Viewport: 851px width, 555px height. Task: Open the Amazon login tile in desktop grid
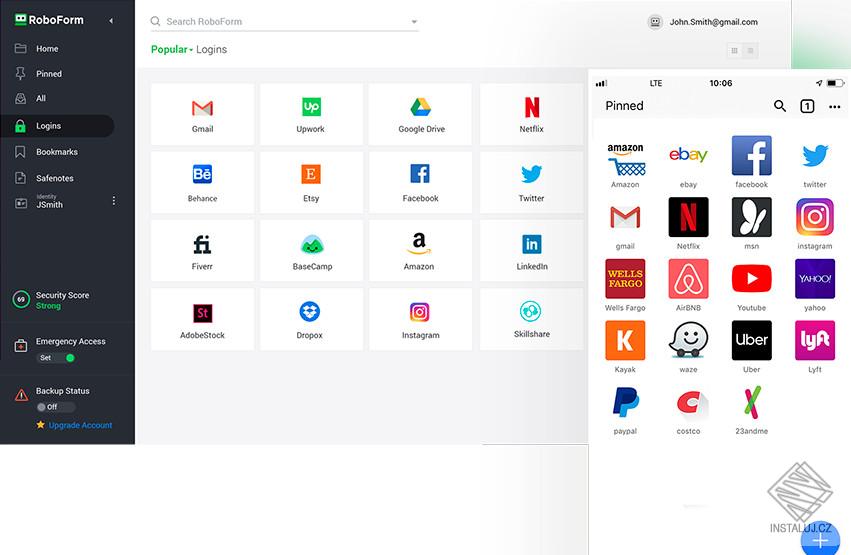[421, 251]
